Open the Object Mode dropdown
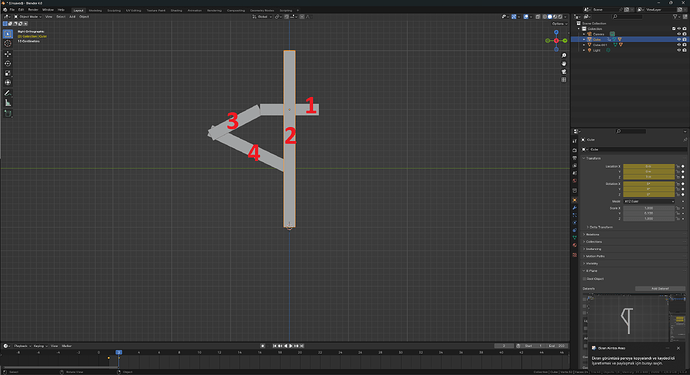 (x=28, y=17)
